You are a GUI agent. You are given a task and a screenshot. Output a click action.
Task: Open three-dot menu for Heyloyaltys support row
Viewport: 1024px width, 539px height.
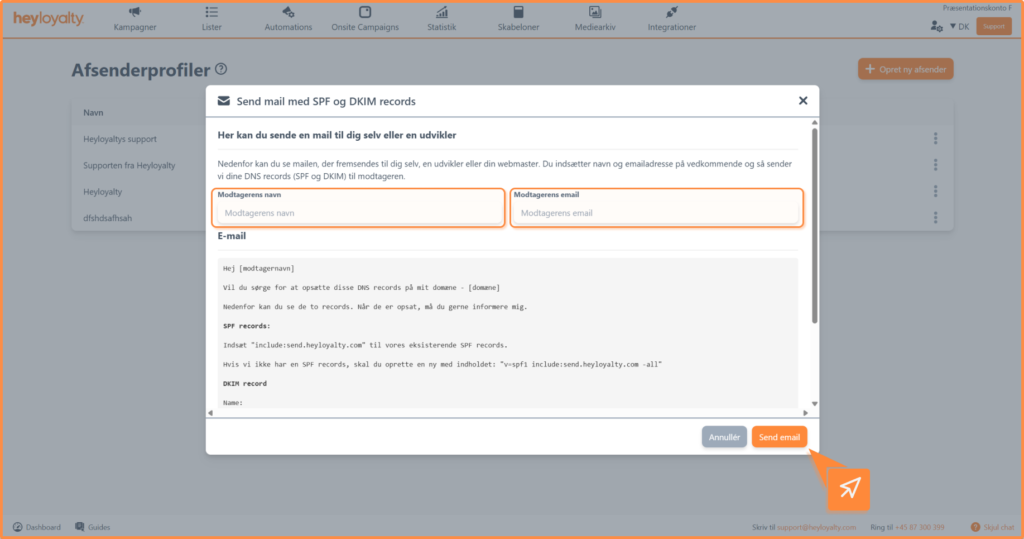[x=935, y=139]
